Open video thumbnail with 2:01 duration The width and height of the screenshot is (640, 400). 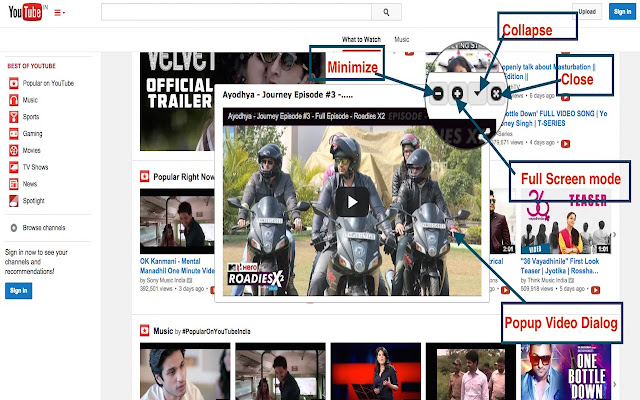pos(503,221)
